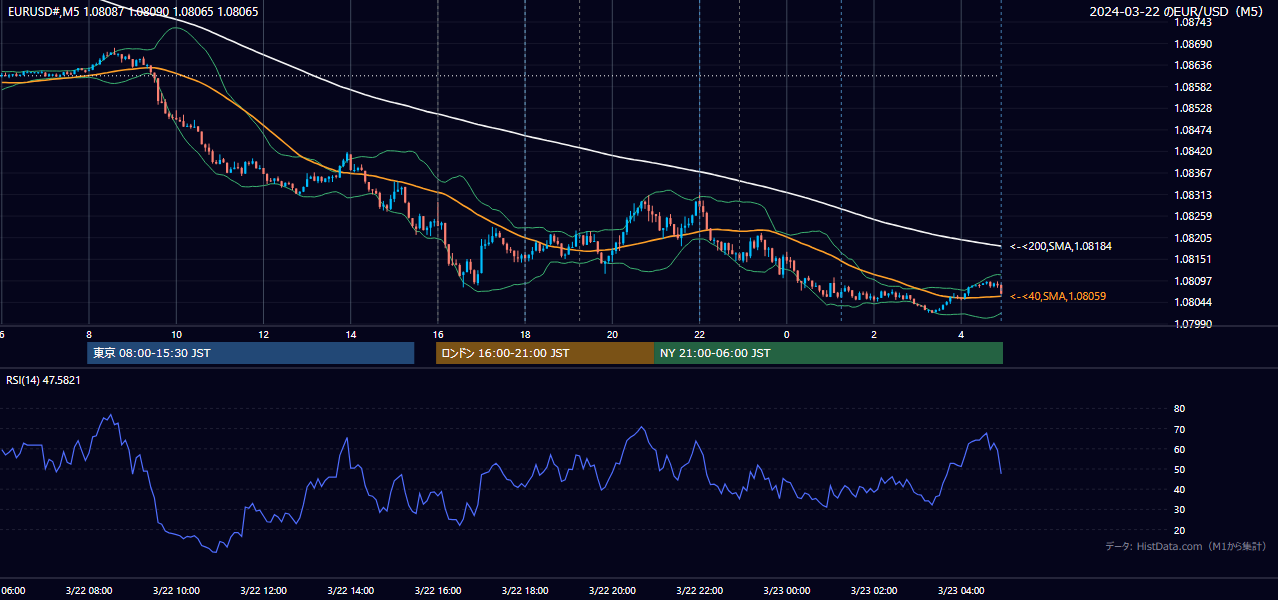
Task: Click the '3/22 14:00' date label
Action: click(x=350, y=591)
